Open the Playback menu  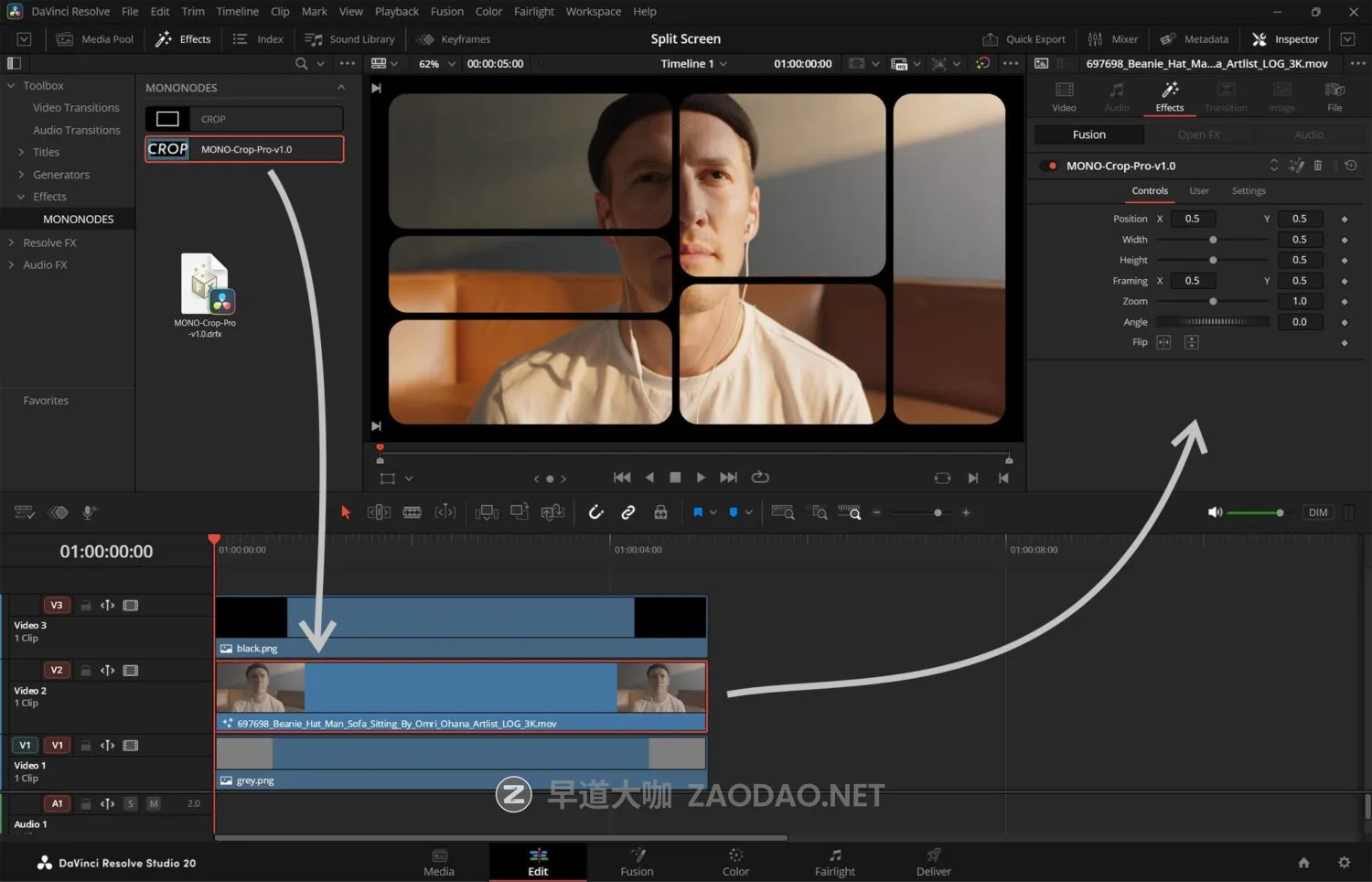[397, 11]
